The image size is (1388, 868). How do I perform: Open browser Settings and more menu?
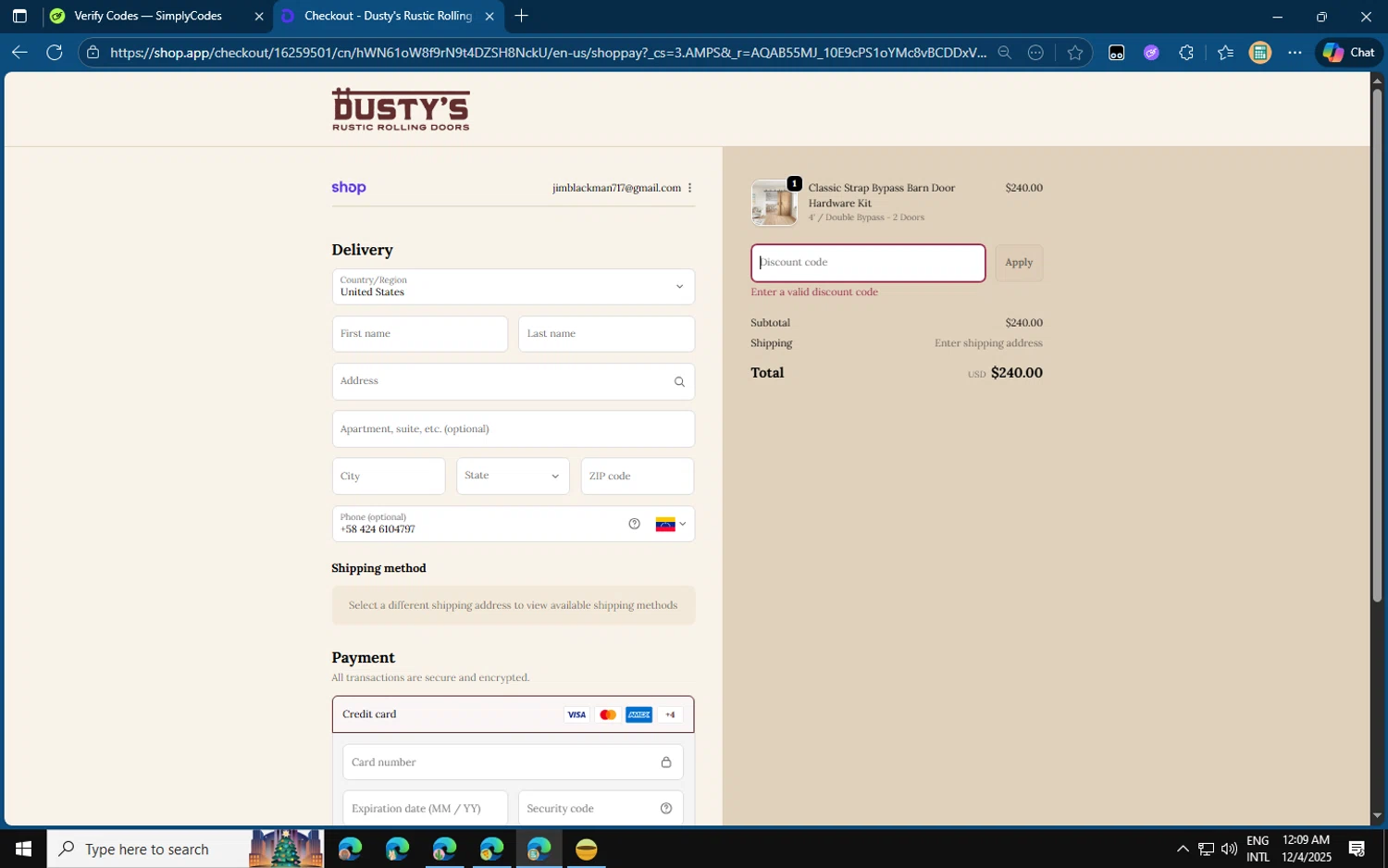1295,53
